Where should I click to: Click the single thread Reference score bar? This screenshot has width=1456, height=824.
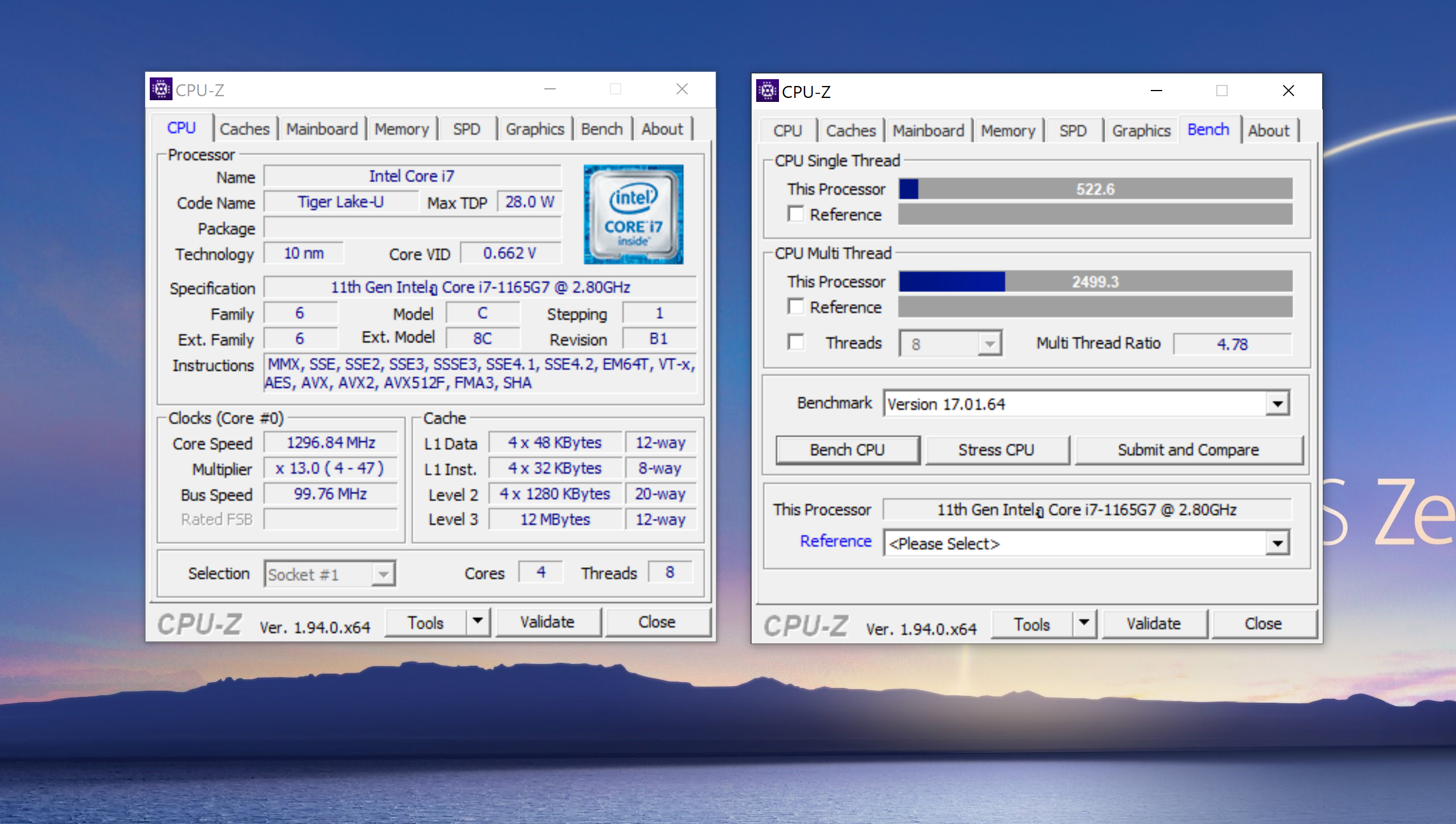click(x=1096, y=214)
